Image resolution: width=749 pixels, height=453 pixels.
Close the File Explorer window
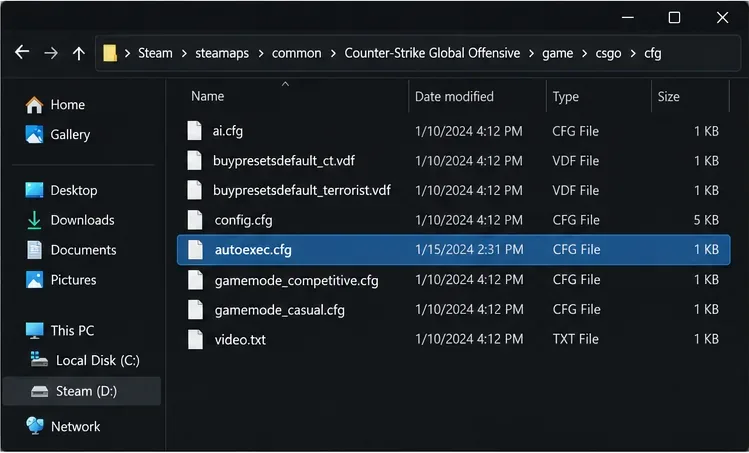(722, 18)
